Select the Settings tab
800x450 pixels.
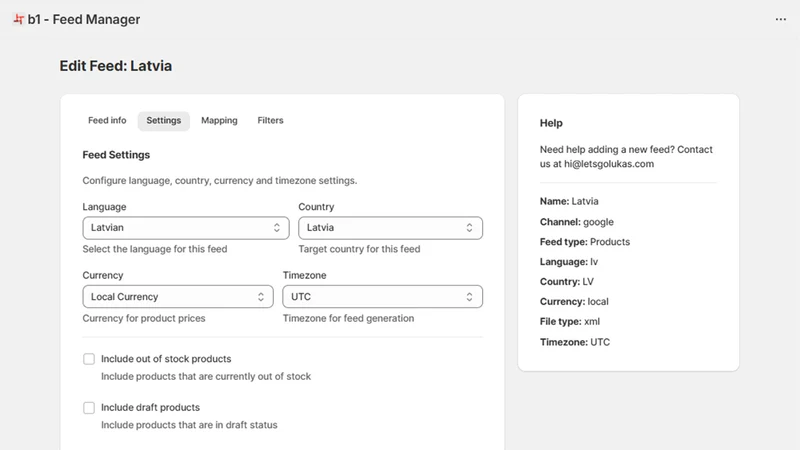click(164, 120)
